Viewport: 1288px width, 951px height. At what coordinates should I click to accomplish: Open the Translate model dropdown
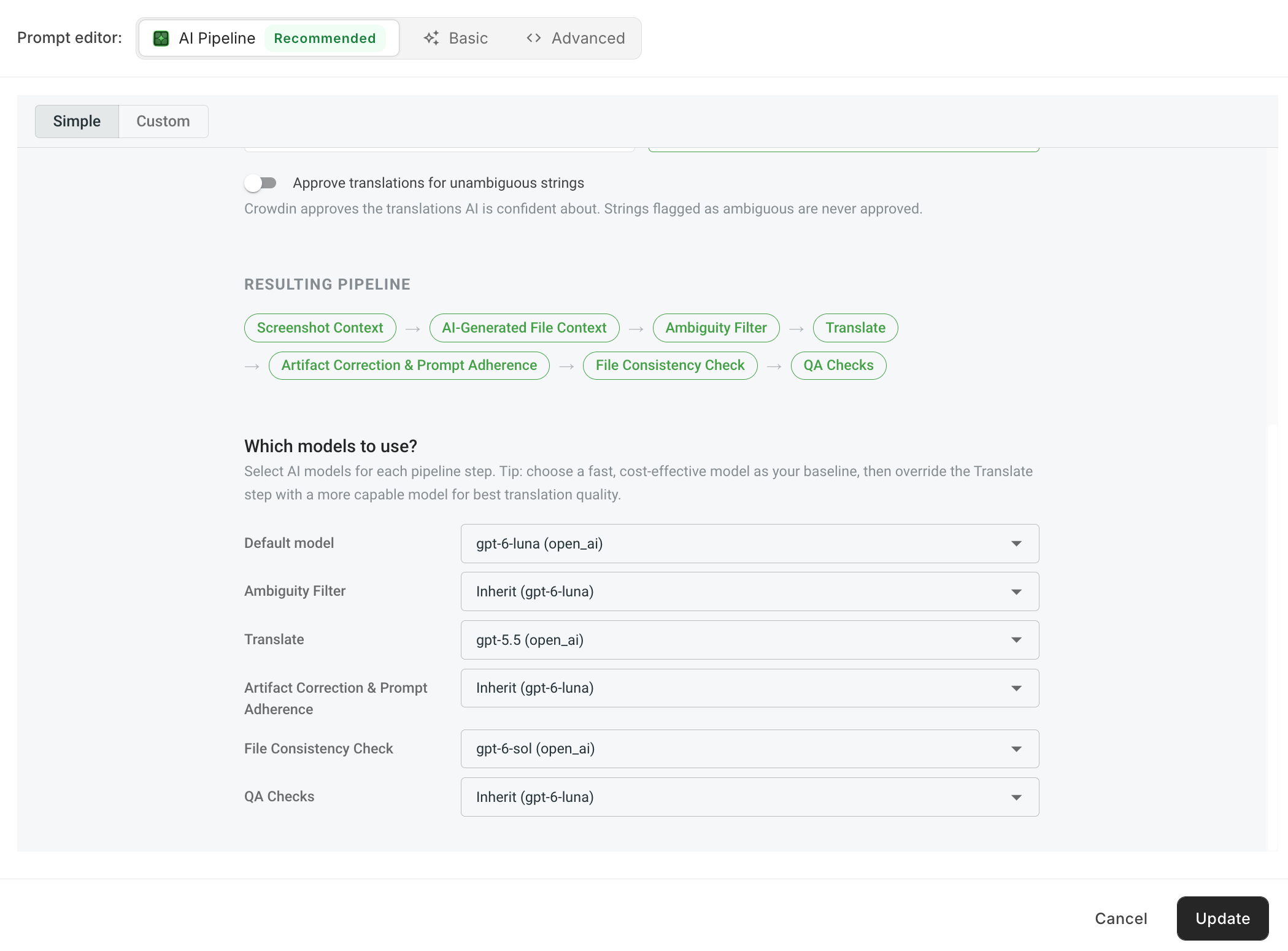(x=750, y=640)
